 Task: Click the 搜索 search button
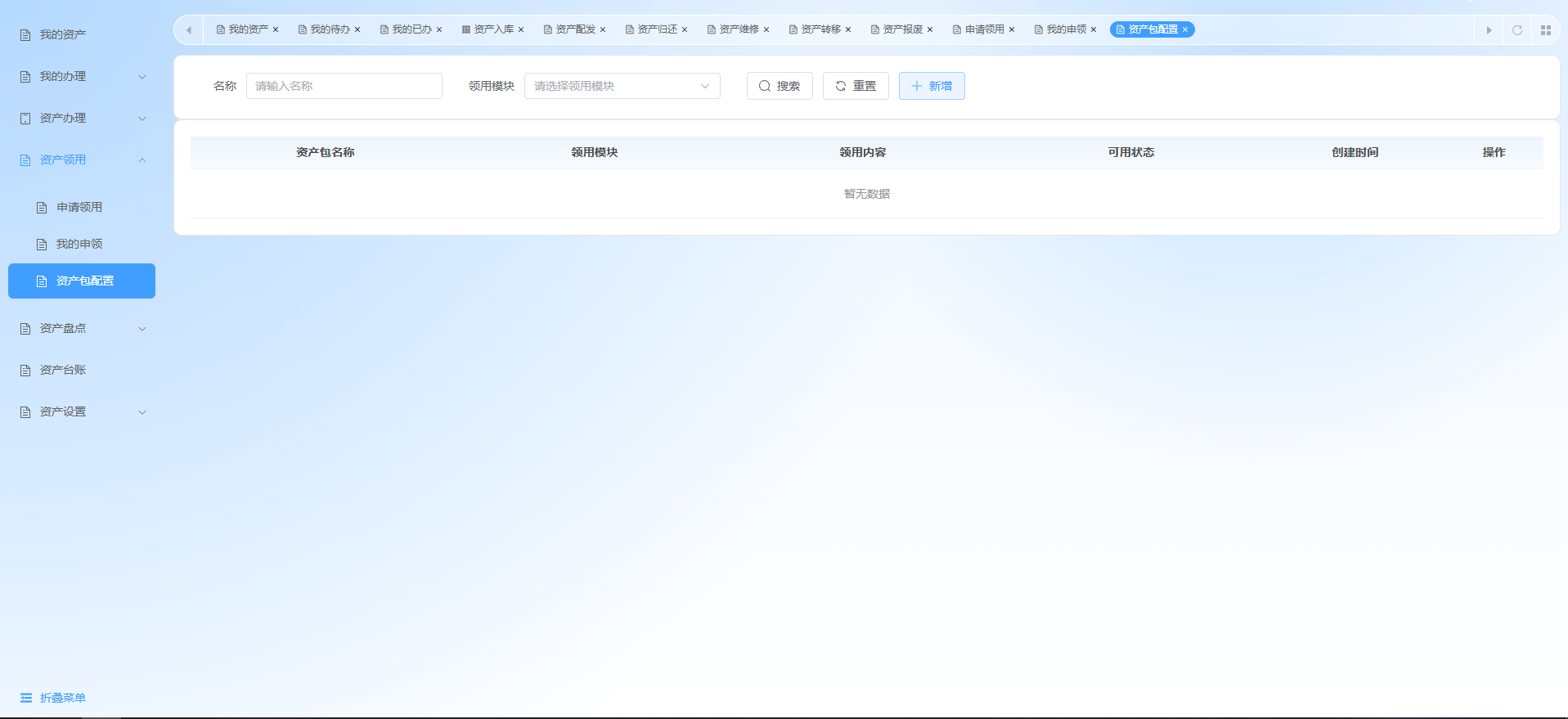[780, 86]
